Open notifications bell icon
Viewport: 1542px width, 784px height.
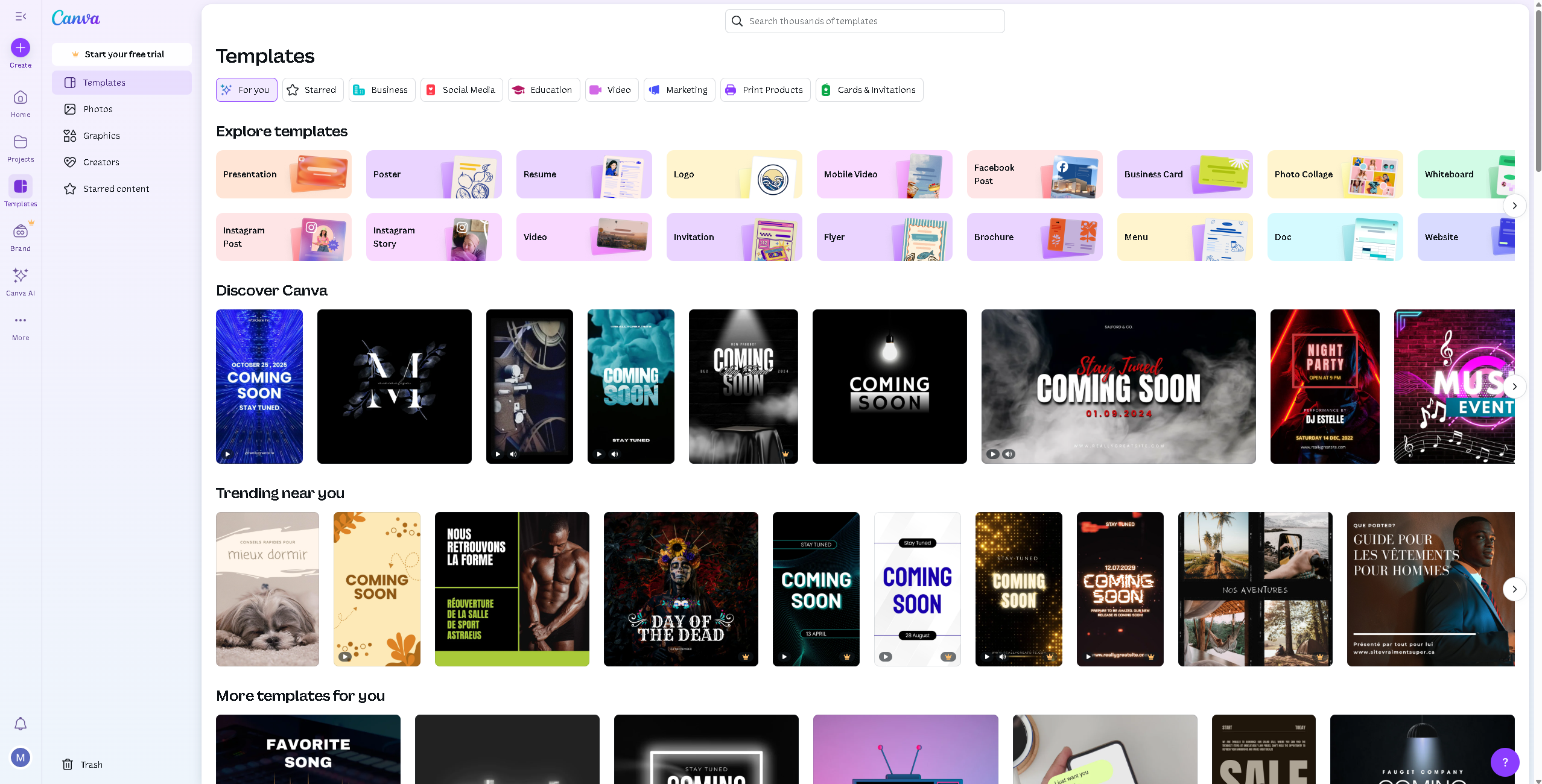21,724
